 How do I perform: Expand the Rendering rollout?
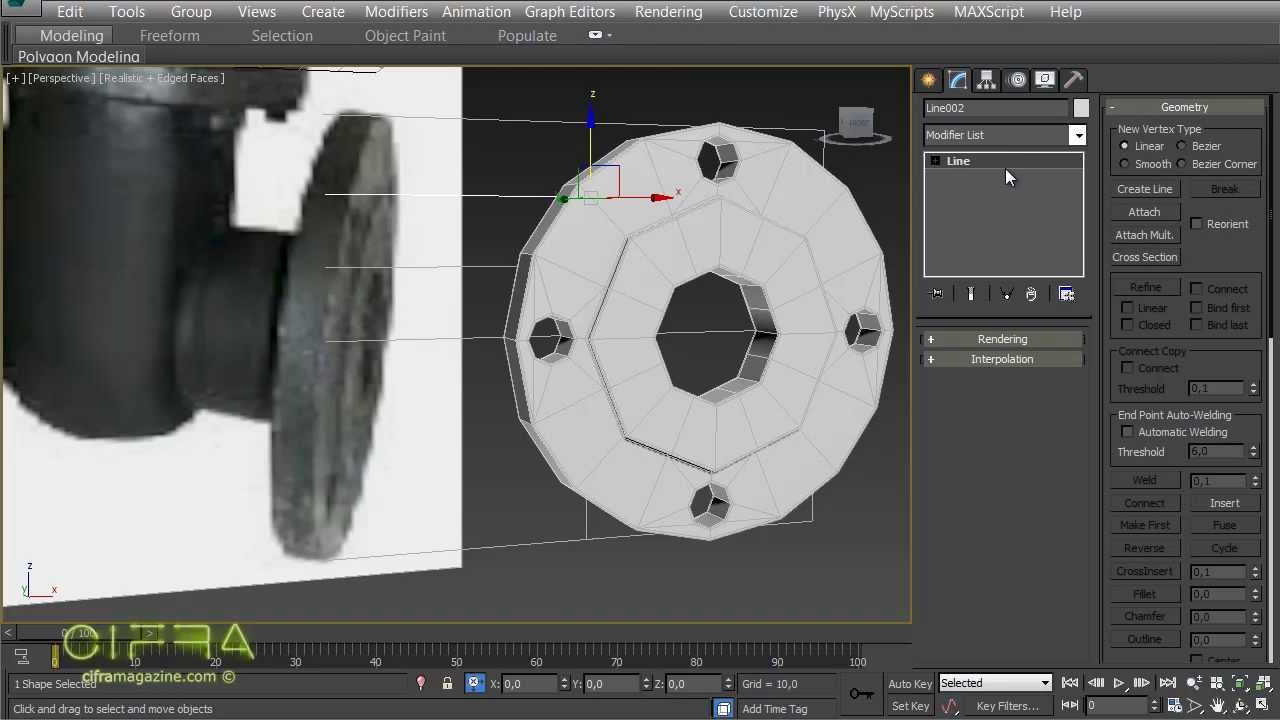point(1002,339)
